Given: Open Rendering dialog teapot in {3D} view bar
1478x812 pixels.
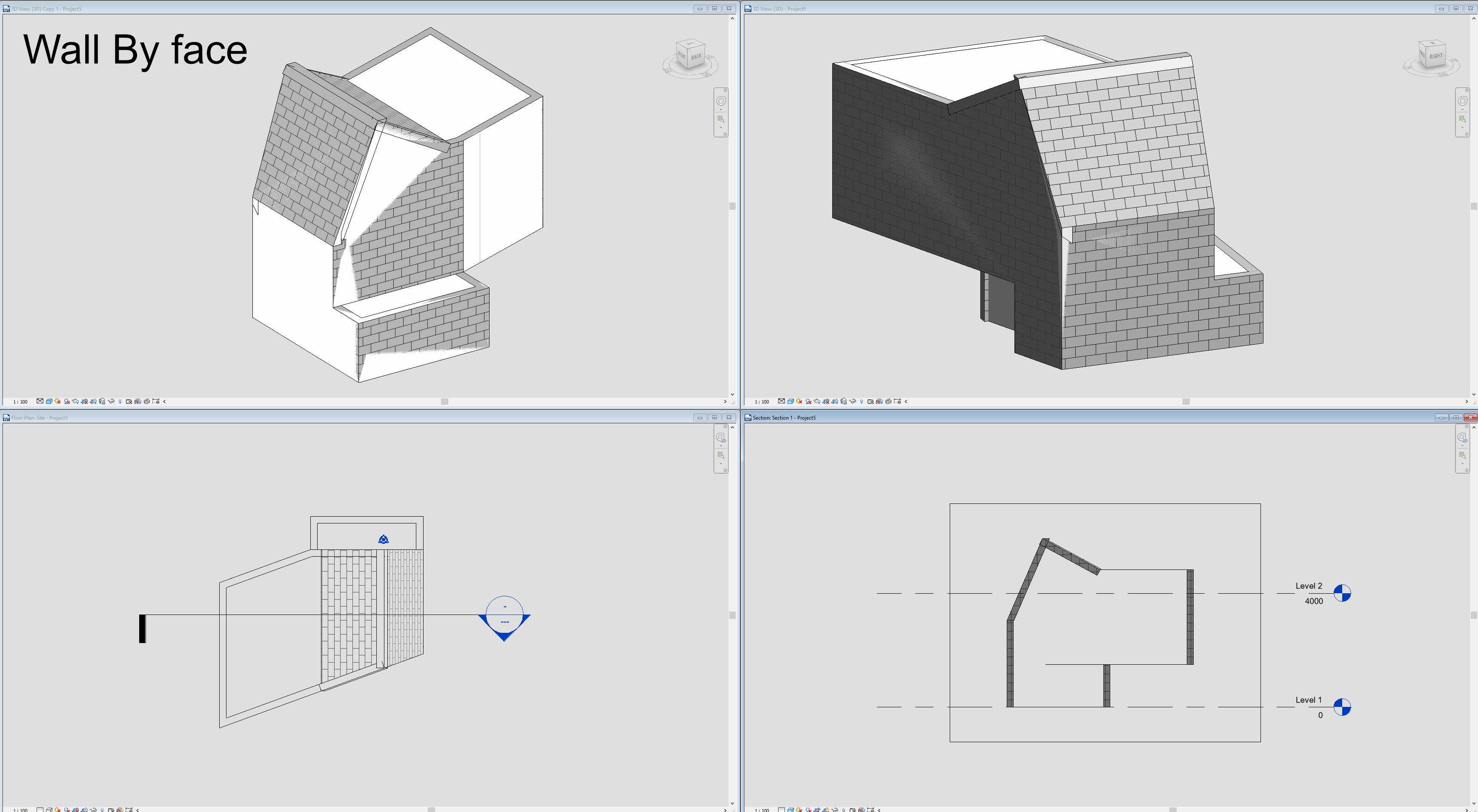Looking at the screenshot, I should (x=817, y=401).
